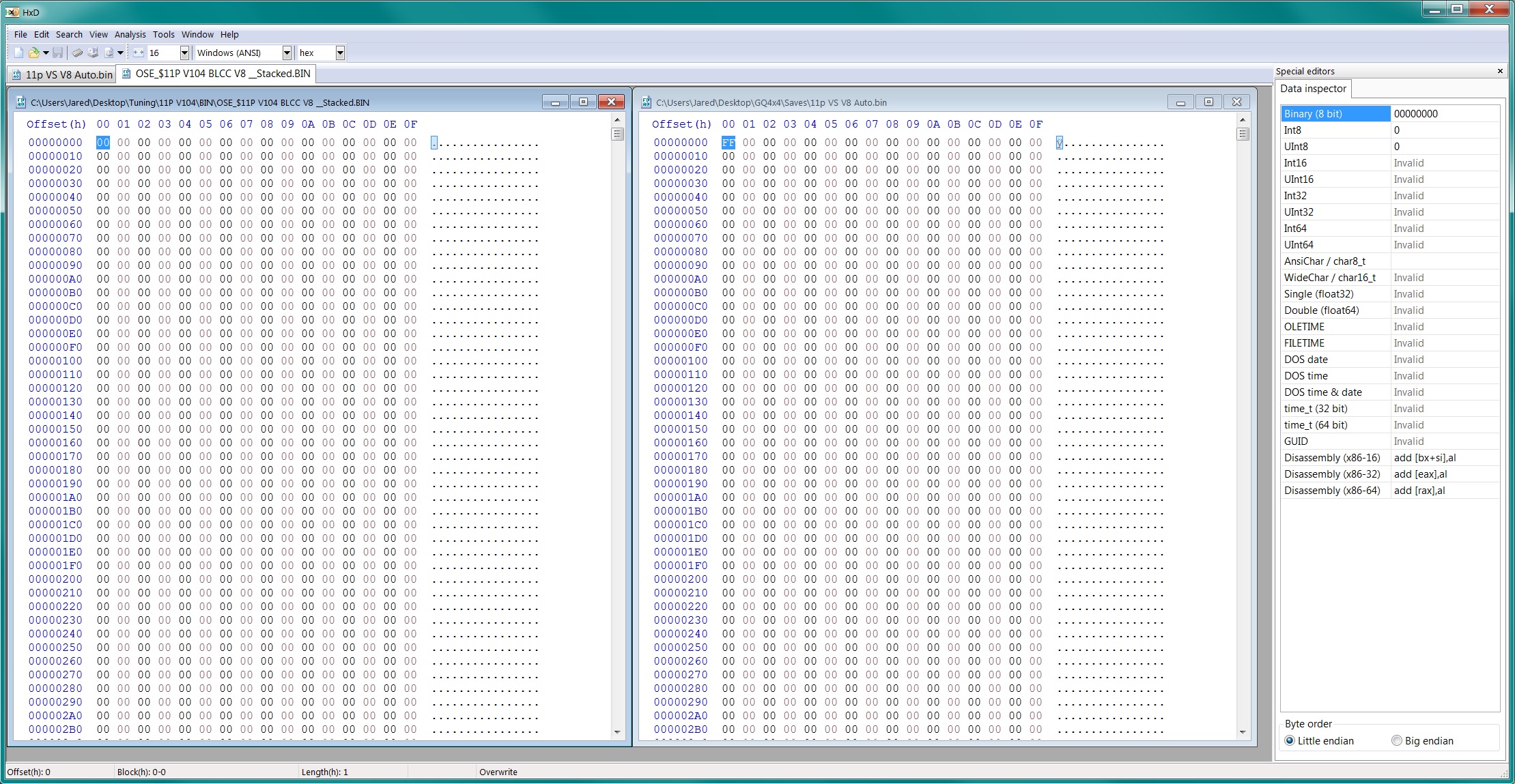
Task: Click the Open file folder icon
Action: tap(33, 53)
